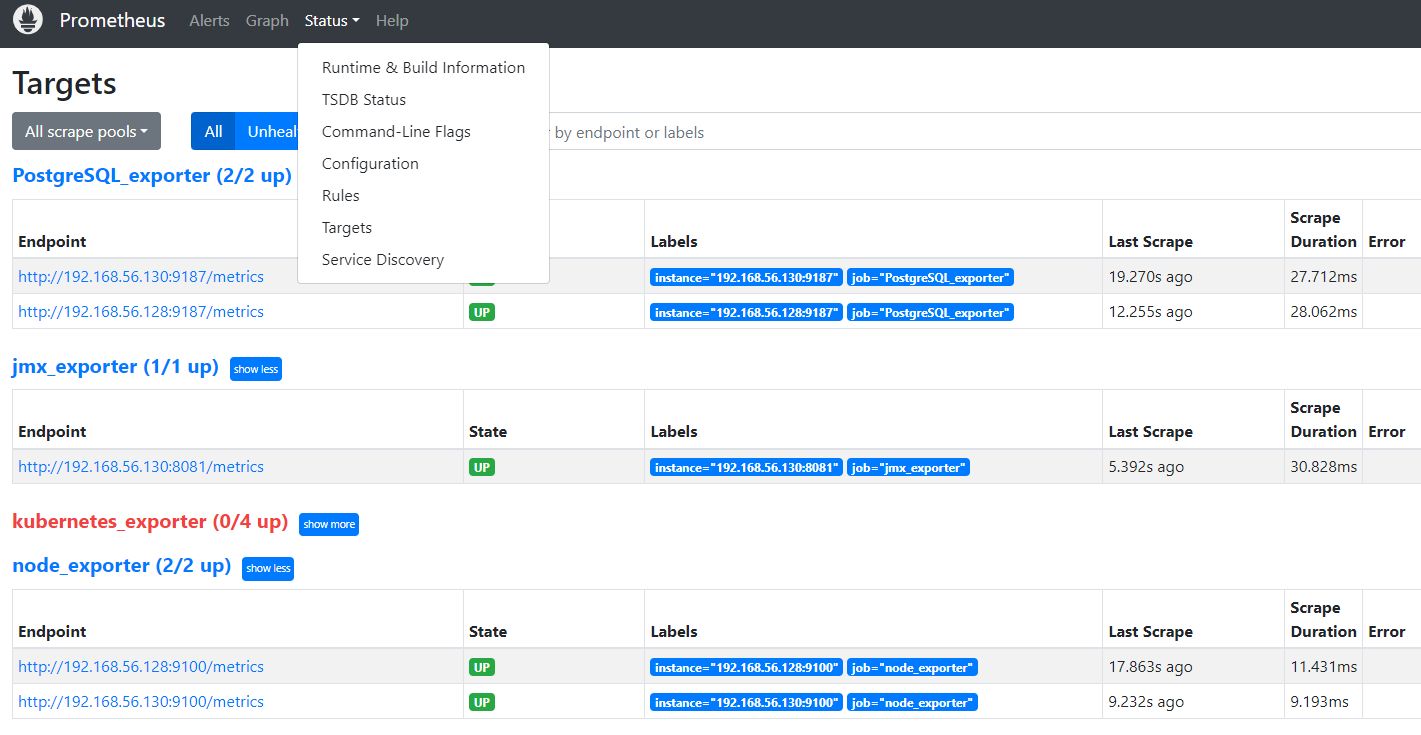Switch to the Unhealthy filter
Image resolution: width=1421 pixels, height=735 pixels.
tap(266, 131)
